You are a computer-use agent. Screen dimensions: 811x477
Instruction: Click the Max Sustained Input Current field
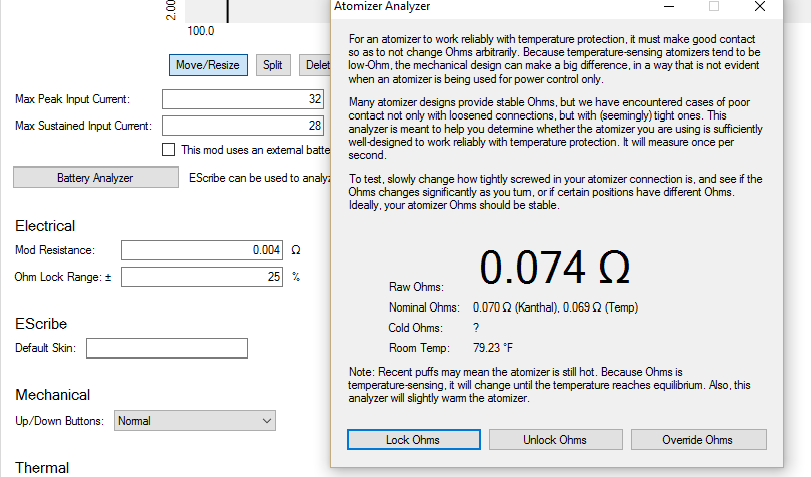pos(245,126)
